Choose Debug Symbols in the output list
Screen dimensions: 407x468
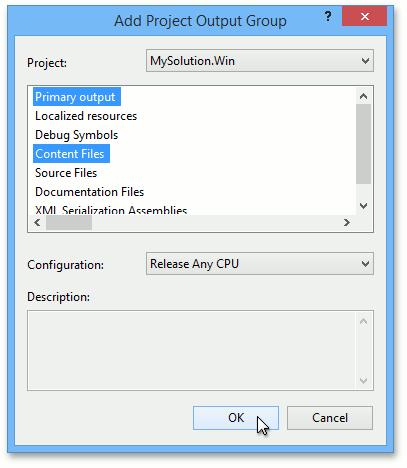click(77, 135)
